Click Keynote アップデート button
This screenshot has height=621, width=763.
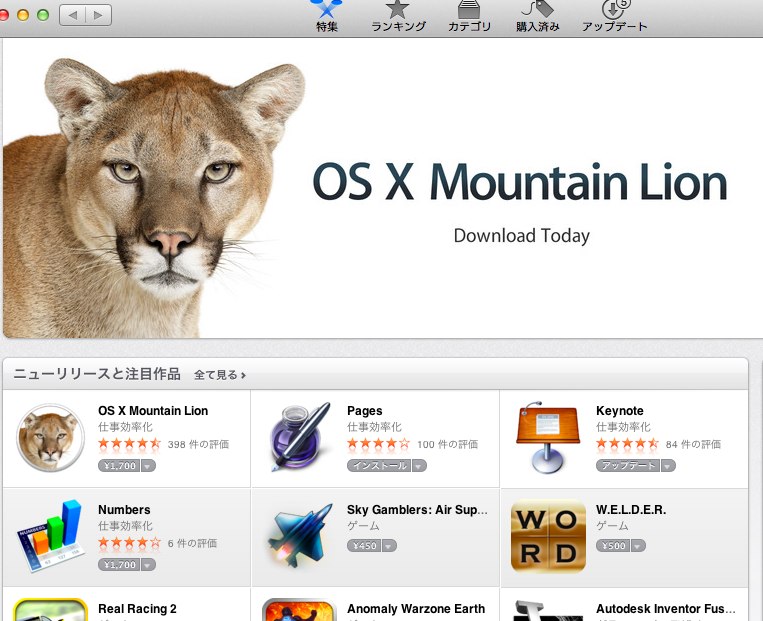[x=628, y=466]
